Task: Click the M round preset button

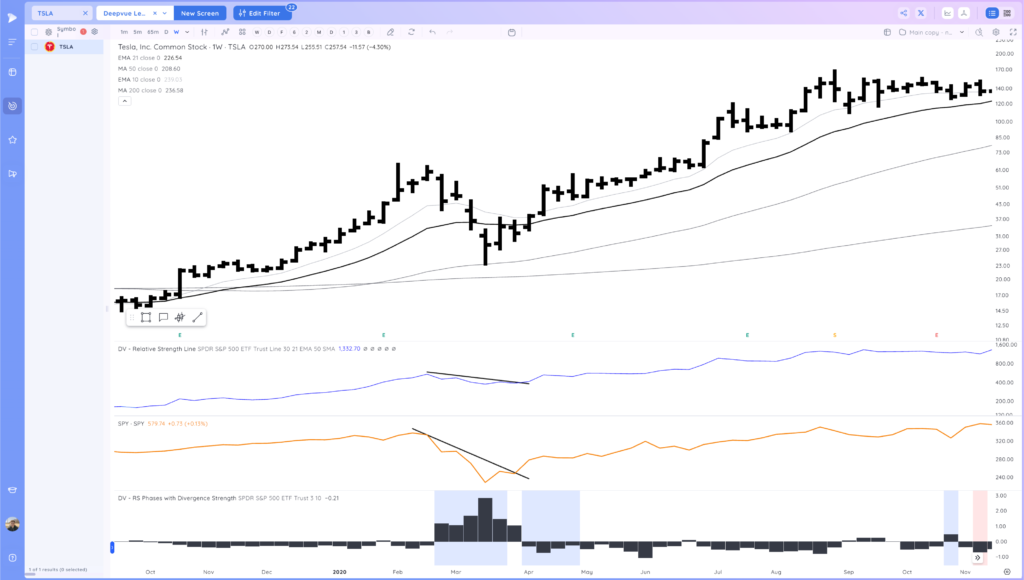Action: point(319,32)
